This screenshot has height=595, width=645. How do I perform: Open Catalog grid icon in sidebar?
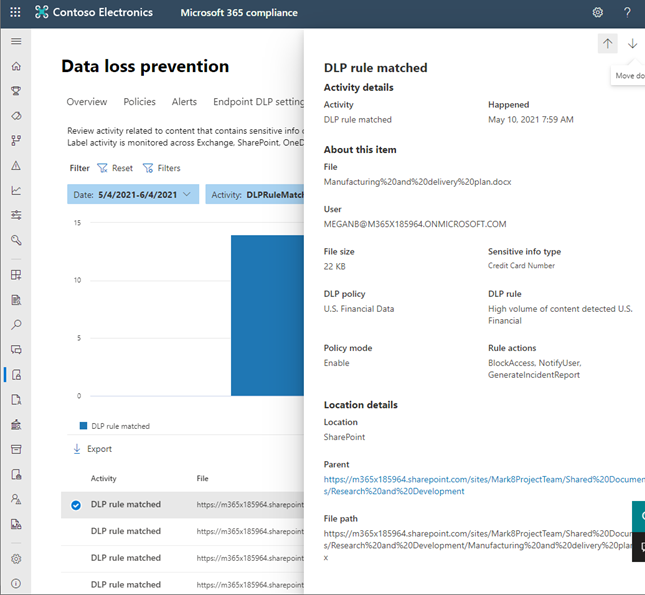pos(16,275)
